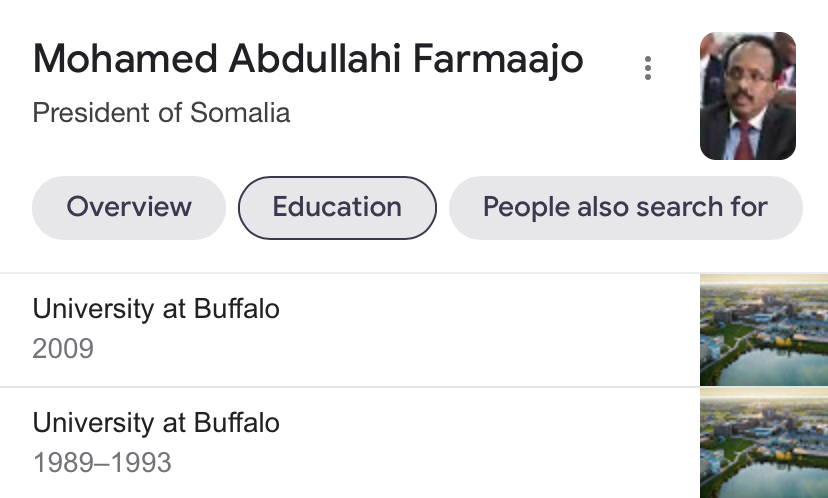Click the 1989–1993 date range text
The height and width of the screenshot is (498, 828).
pyautogui.click(x=102, y=463)
